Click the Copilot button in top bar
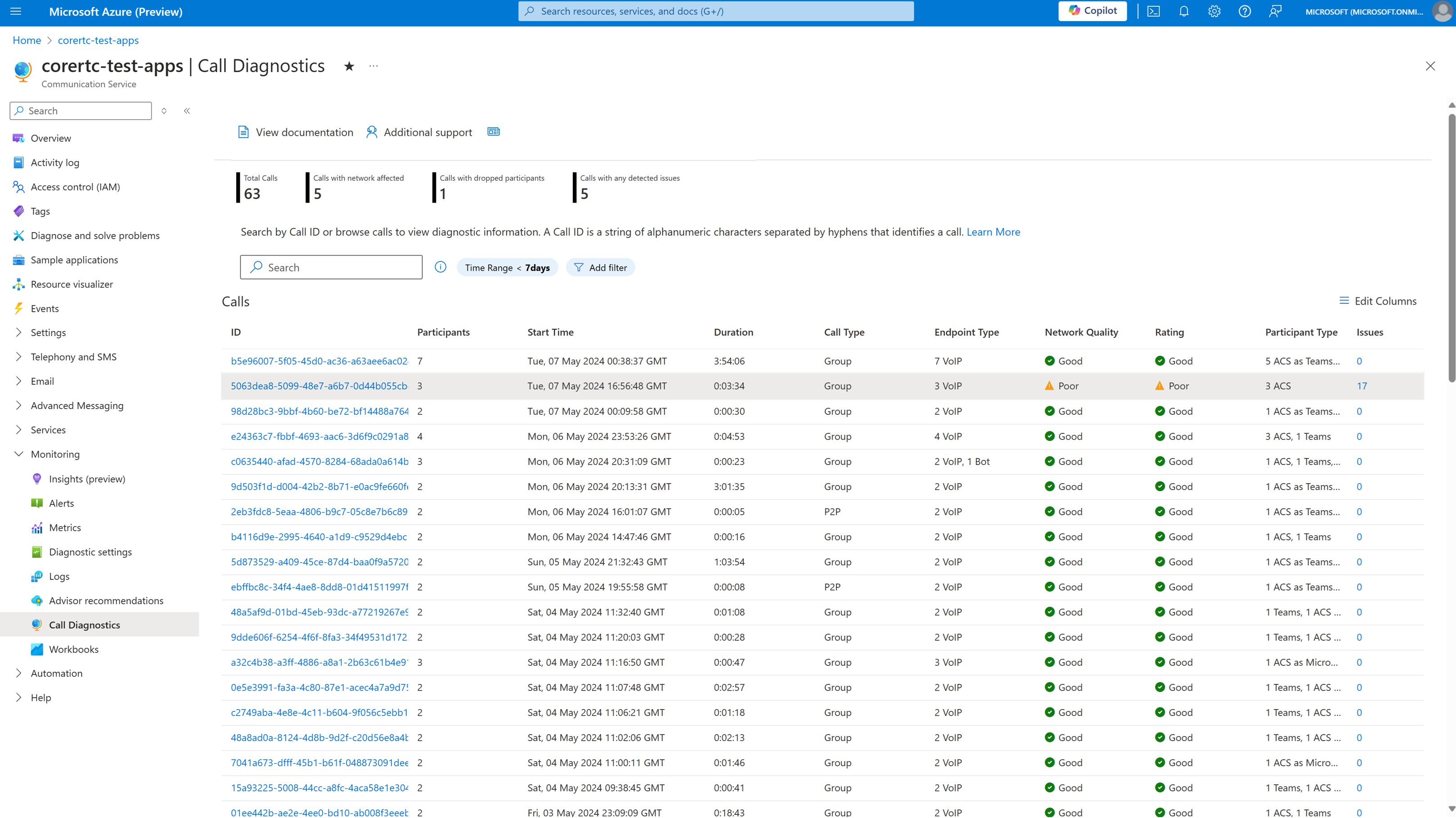Image resolution: width=1456 pixels, height=818 pixels. pos(1093,11)
